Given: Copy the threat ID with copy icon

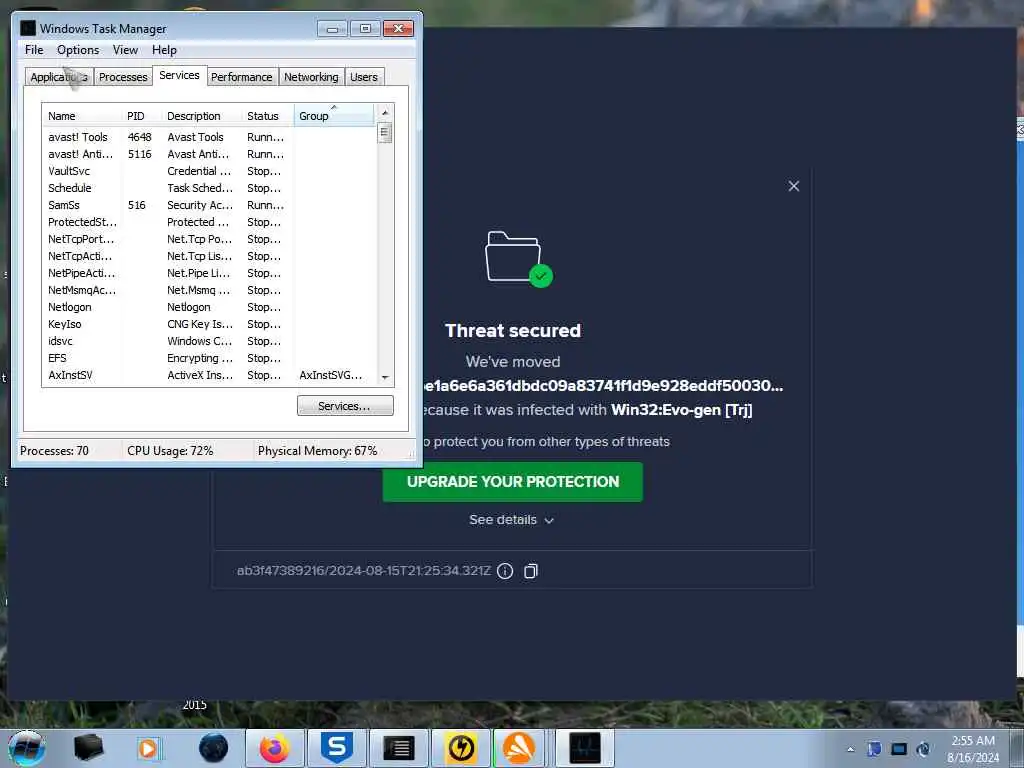Looking at the screenshot, I should click(x=531, y=571).
